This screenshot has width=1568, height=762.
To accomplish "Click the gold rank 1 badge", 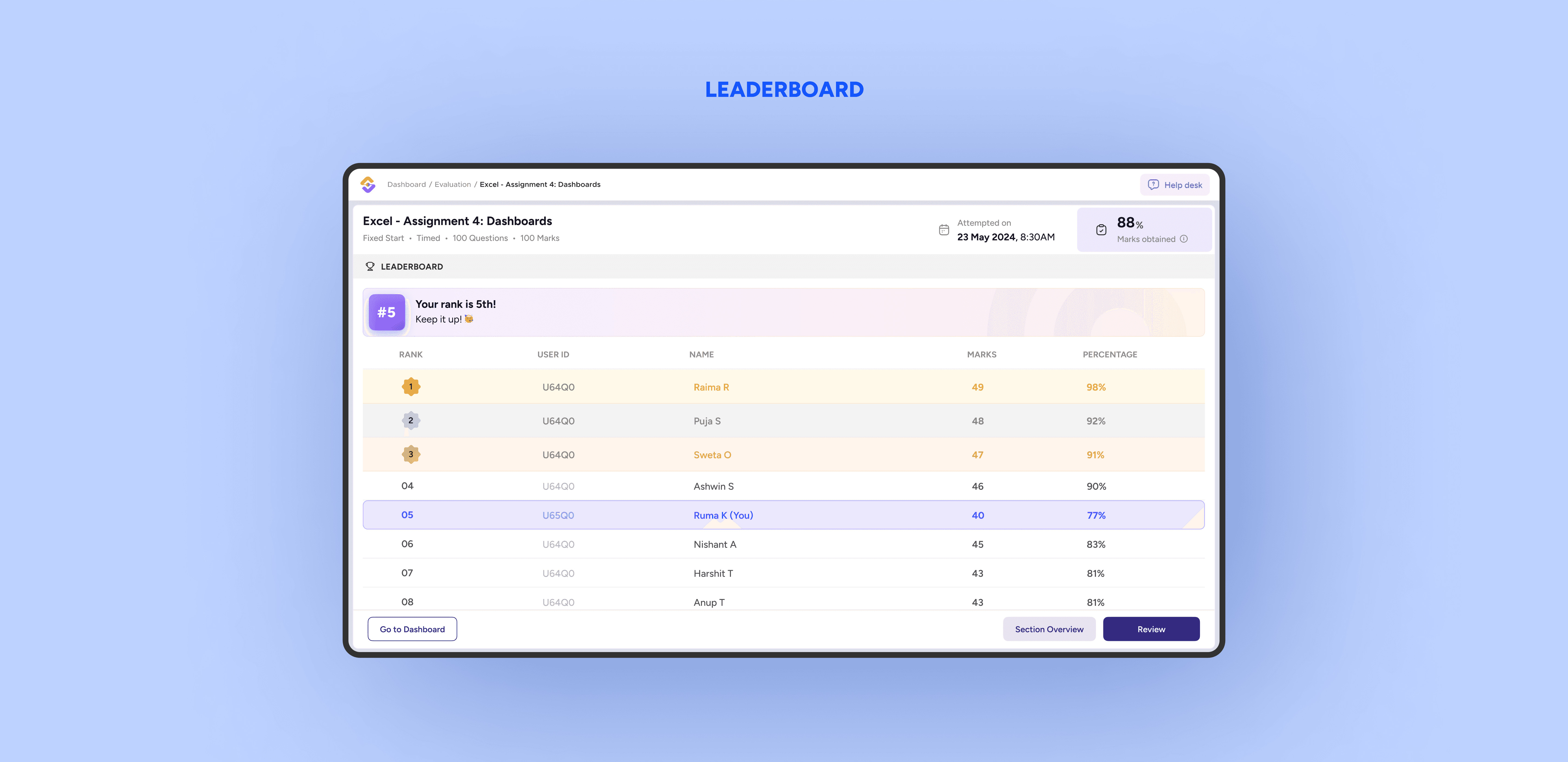I will (x=411, y=386).
